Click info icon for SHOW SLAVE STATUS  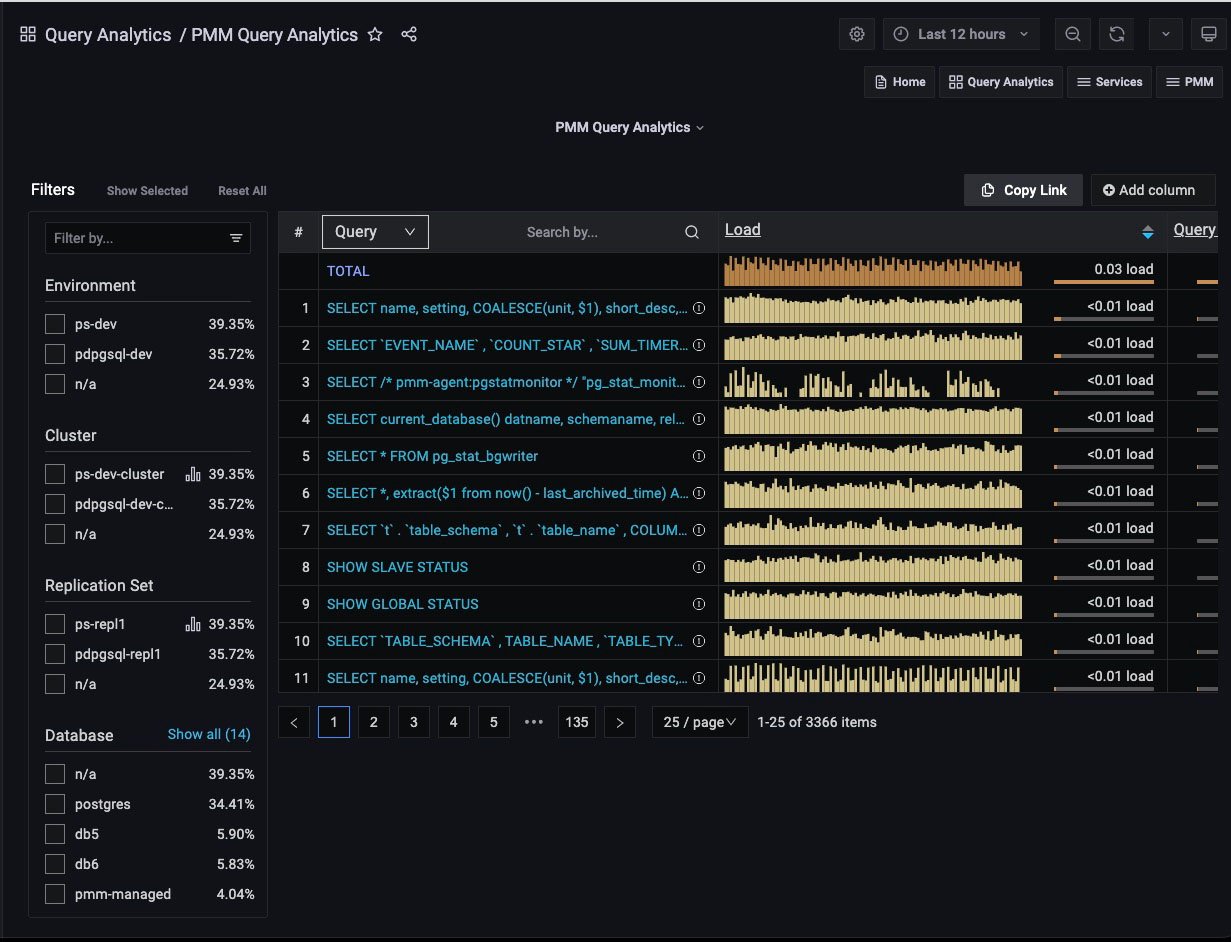pos(699,567)
